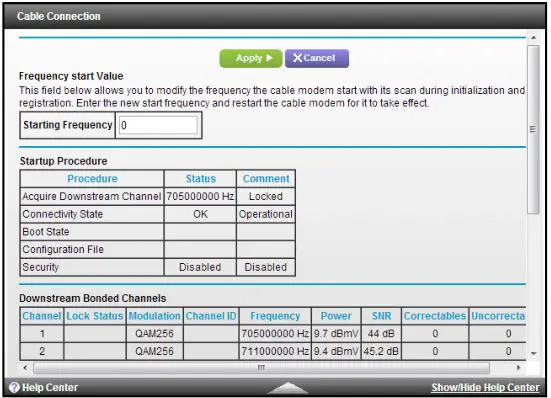Viewport: 551px width, 398px height.
Task: Click the 9.4 dBmV power cell
Action: coord(336,351)
